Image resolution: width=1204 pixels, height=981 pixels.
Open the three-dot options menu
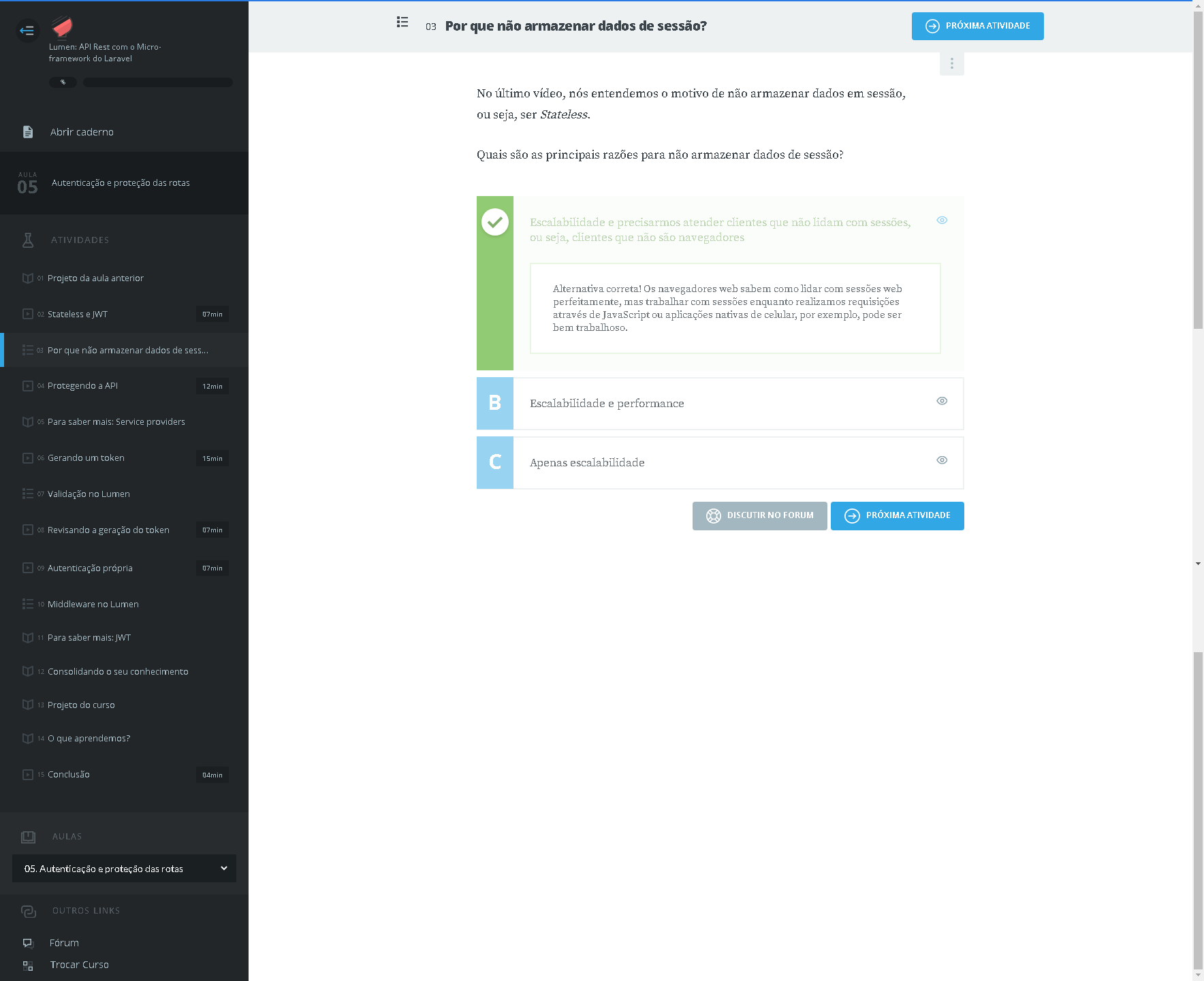click(951, 64)
